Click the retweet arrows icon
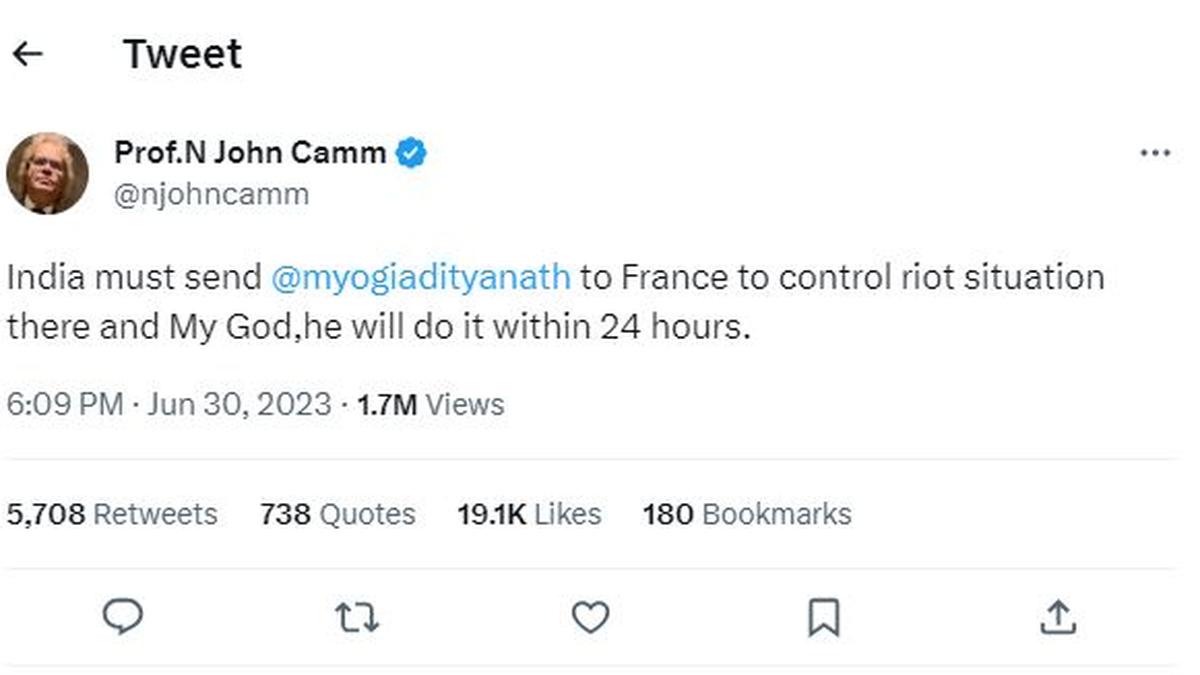Viewport: 1200px width, 675px height. point(357,618)
